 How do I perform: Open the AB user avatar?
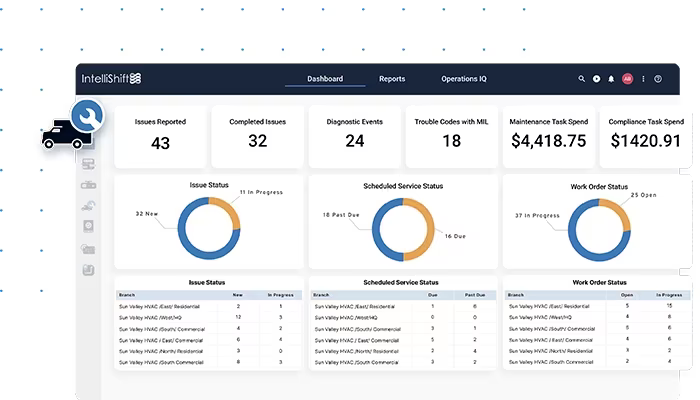coord(627,79)
